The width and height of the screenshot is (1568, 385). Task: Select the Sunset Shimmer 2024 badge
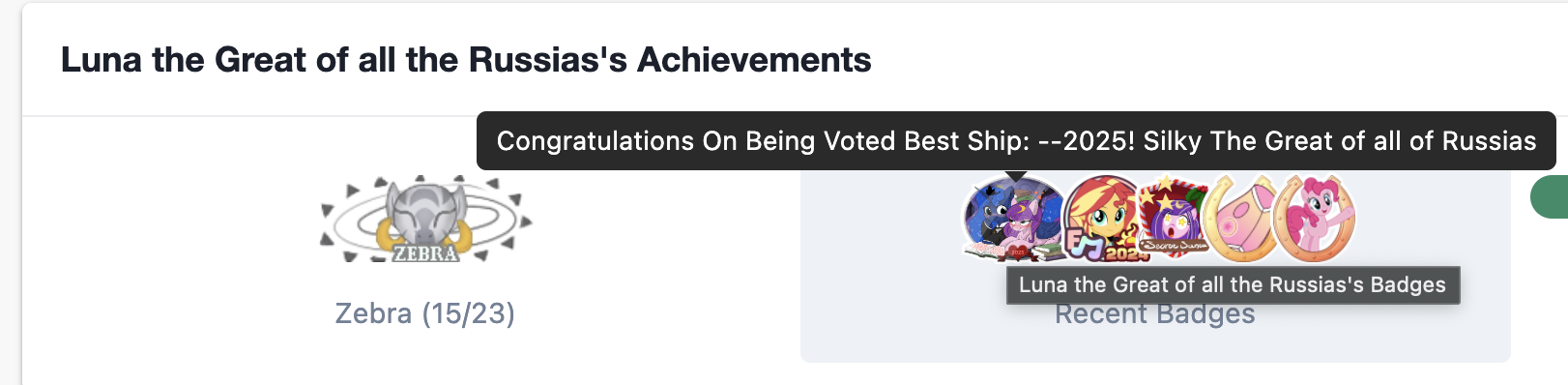pyautogui.click(x=1104, y=220)
